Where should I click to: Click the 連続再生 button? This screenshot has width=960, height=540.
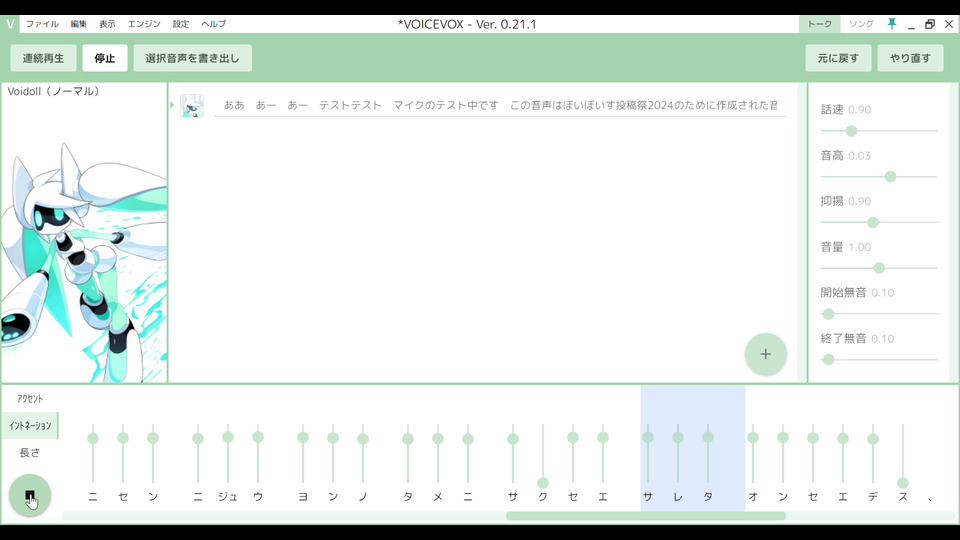point(43,58)
